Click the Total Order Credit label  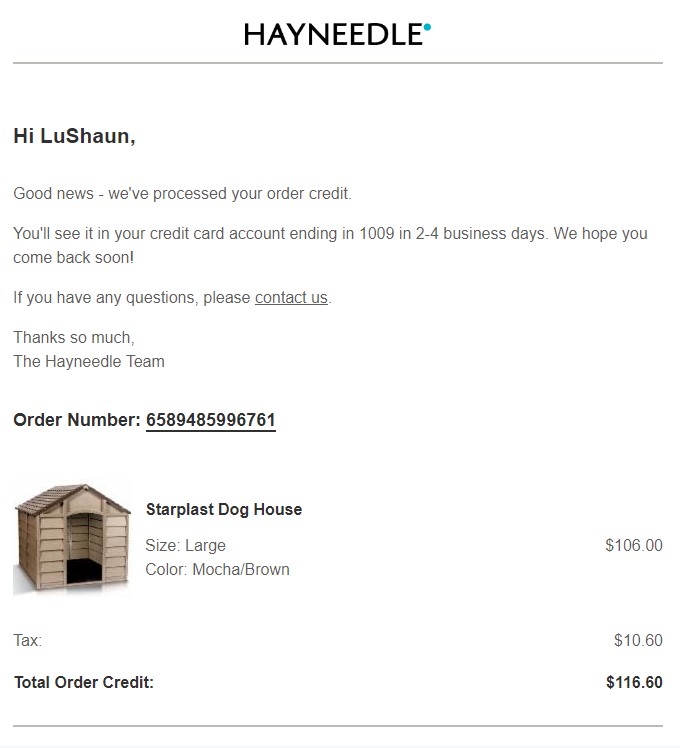tap(84, 683)
